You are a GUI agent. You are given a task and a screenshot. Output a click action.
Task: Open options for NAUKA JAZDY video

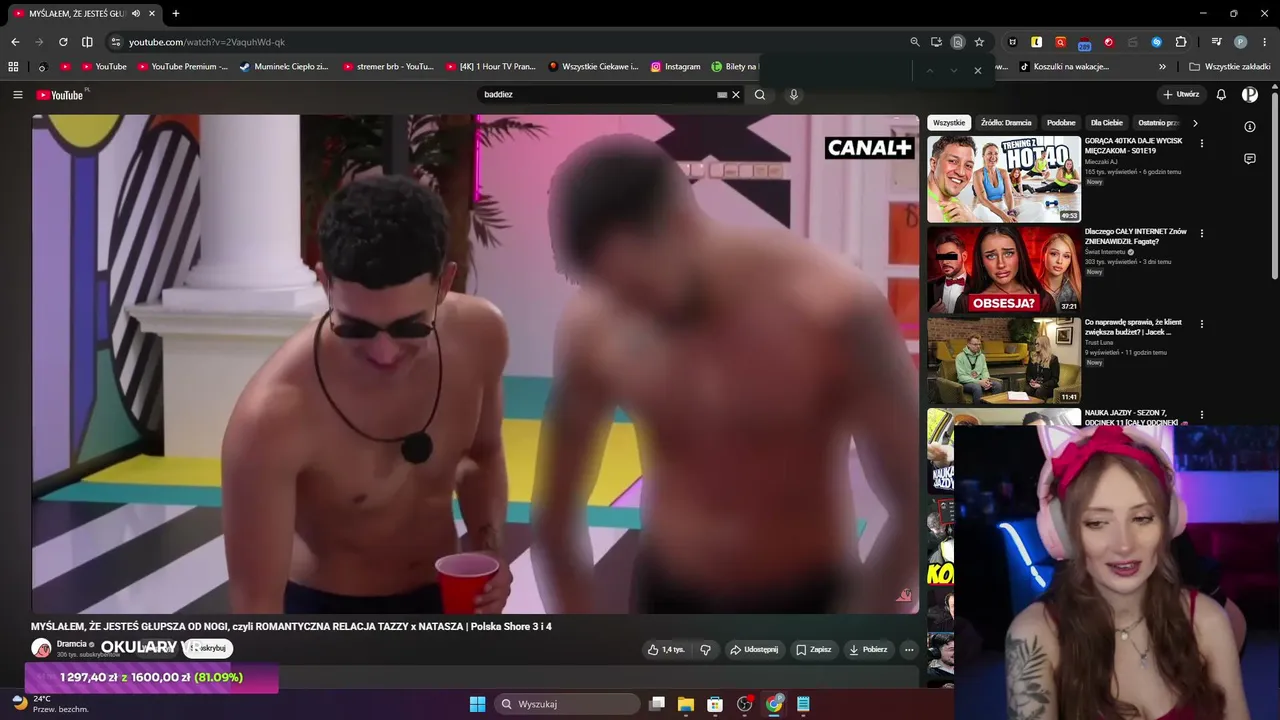pyautogui.click(x=1202, y=415)
